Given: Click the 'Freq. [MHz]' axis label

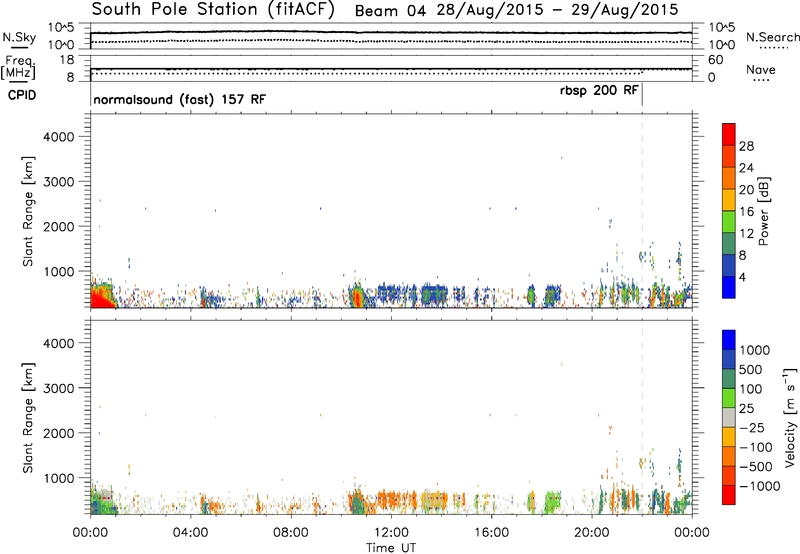Looking at the screenshot, I should [x=18, y=67].
